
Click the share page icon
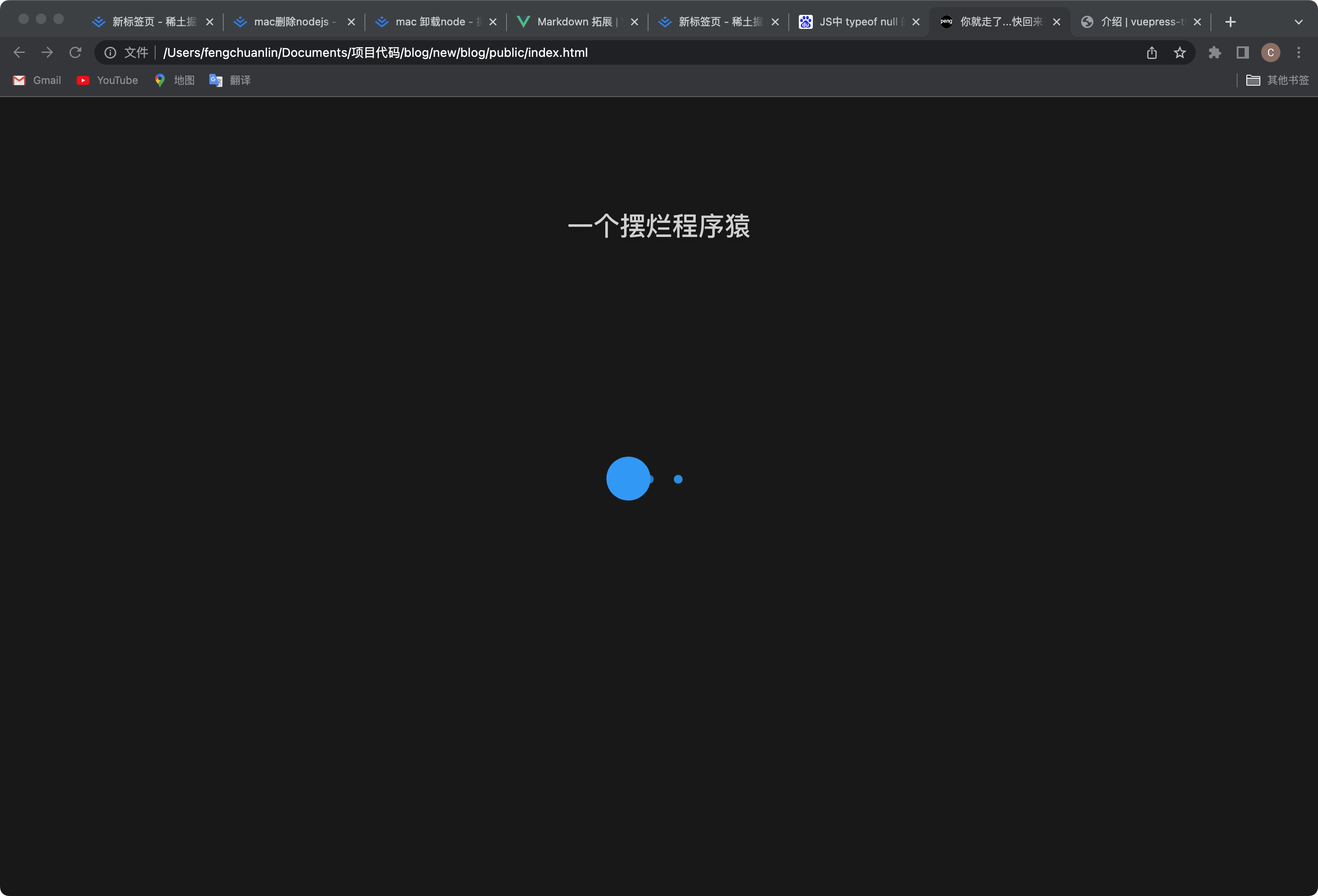tap(1151, 53)
